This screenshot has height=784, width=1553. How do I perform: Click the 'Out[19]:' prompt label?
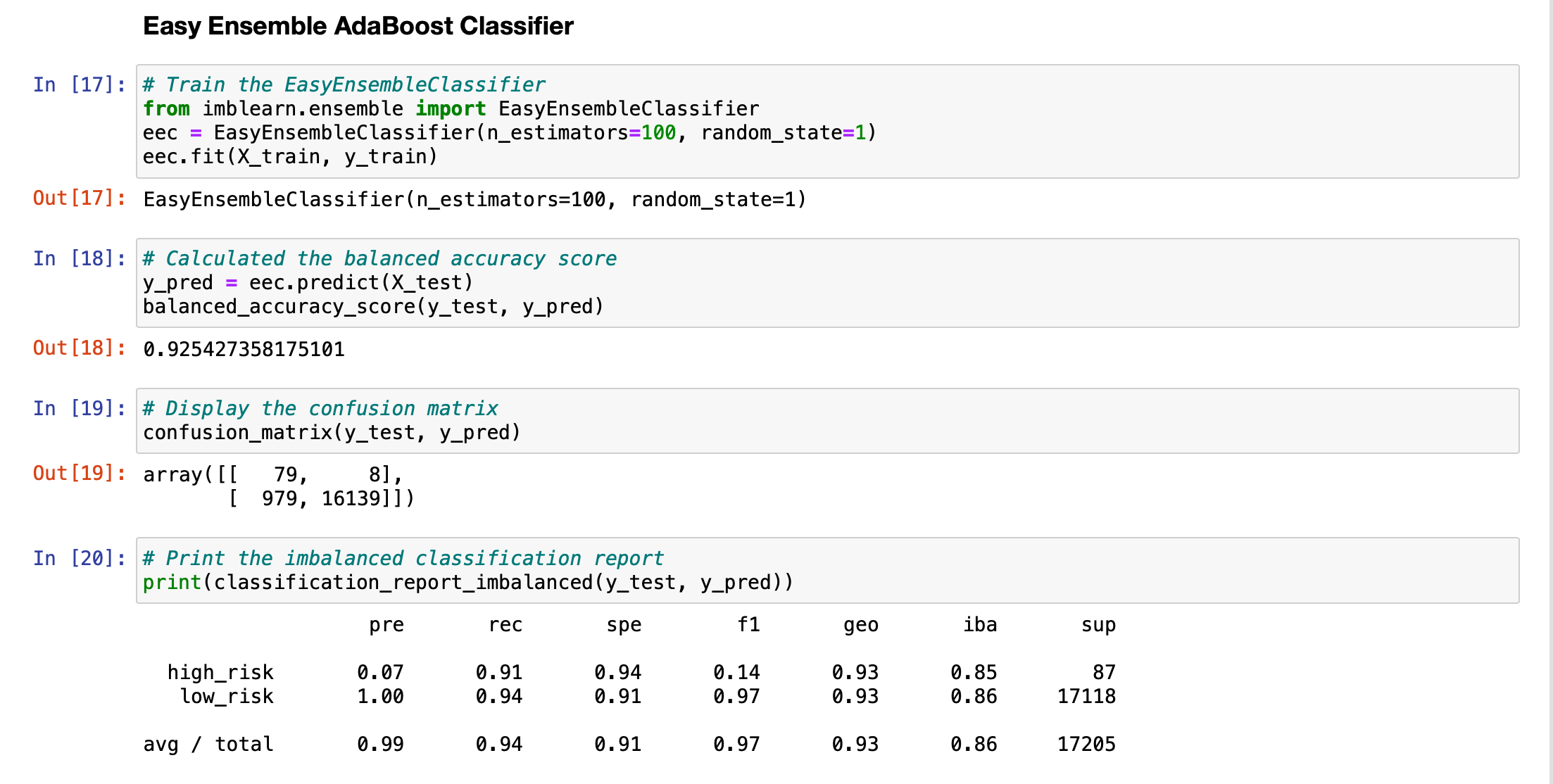tap(80, 473)
